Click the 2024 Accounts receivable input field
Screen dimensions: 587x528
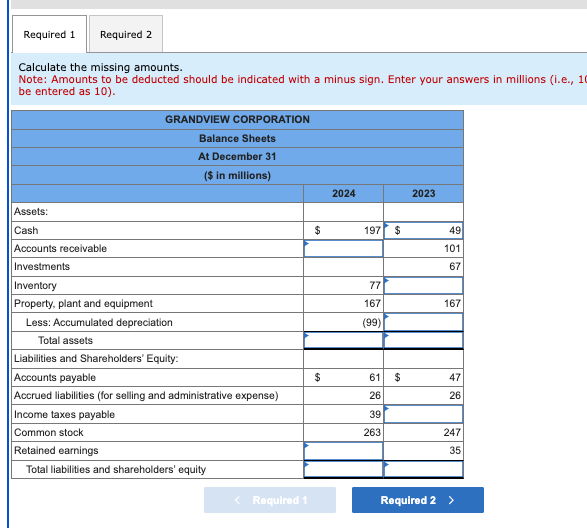[343, 249]
